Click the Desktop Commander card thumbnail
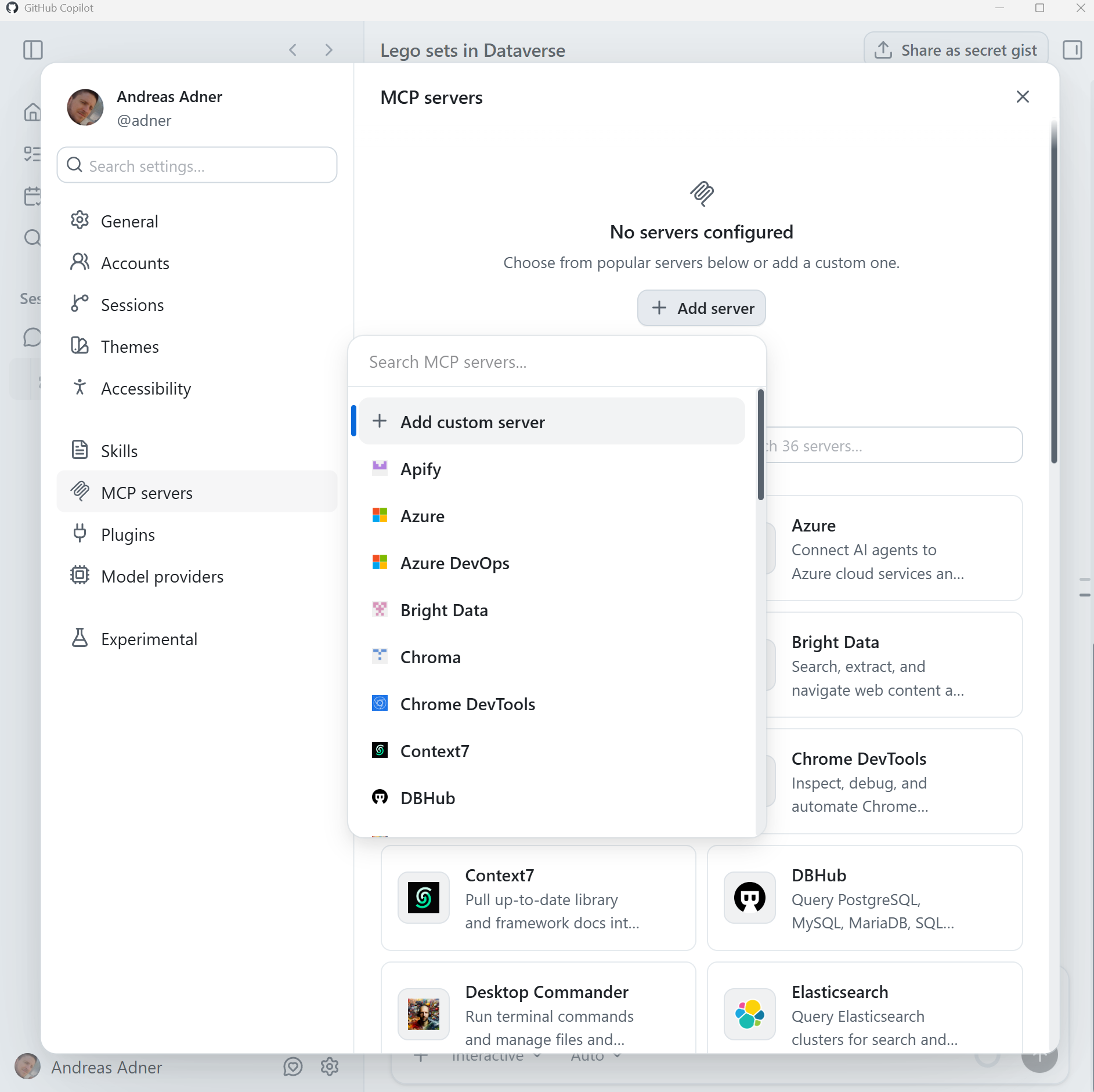The width and height of the screenshot is (1094, 1092). click(424, 1014)
